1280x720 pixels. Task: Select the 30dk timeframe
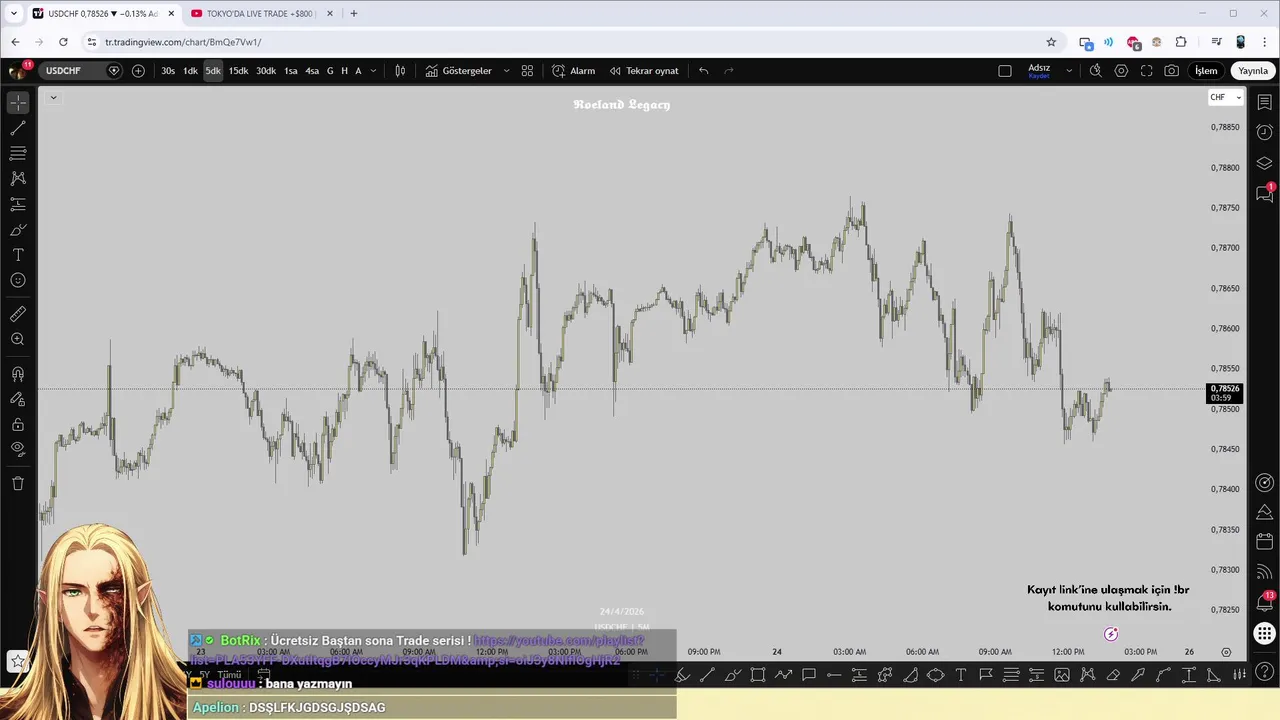point(266,71)
